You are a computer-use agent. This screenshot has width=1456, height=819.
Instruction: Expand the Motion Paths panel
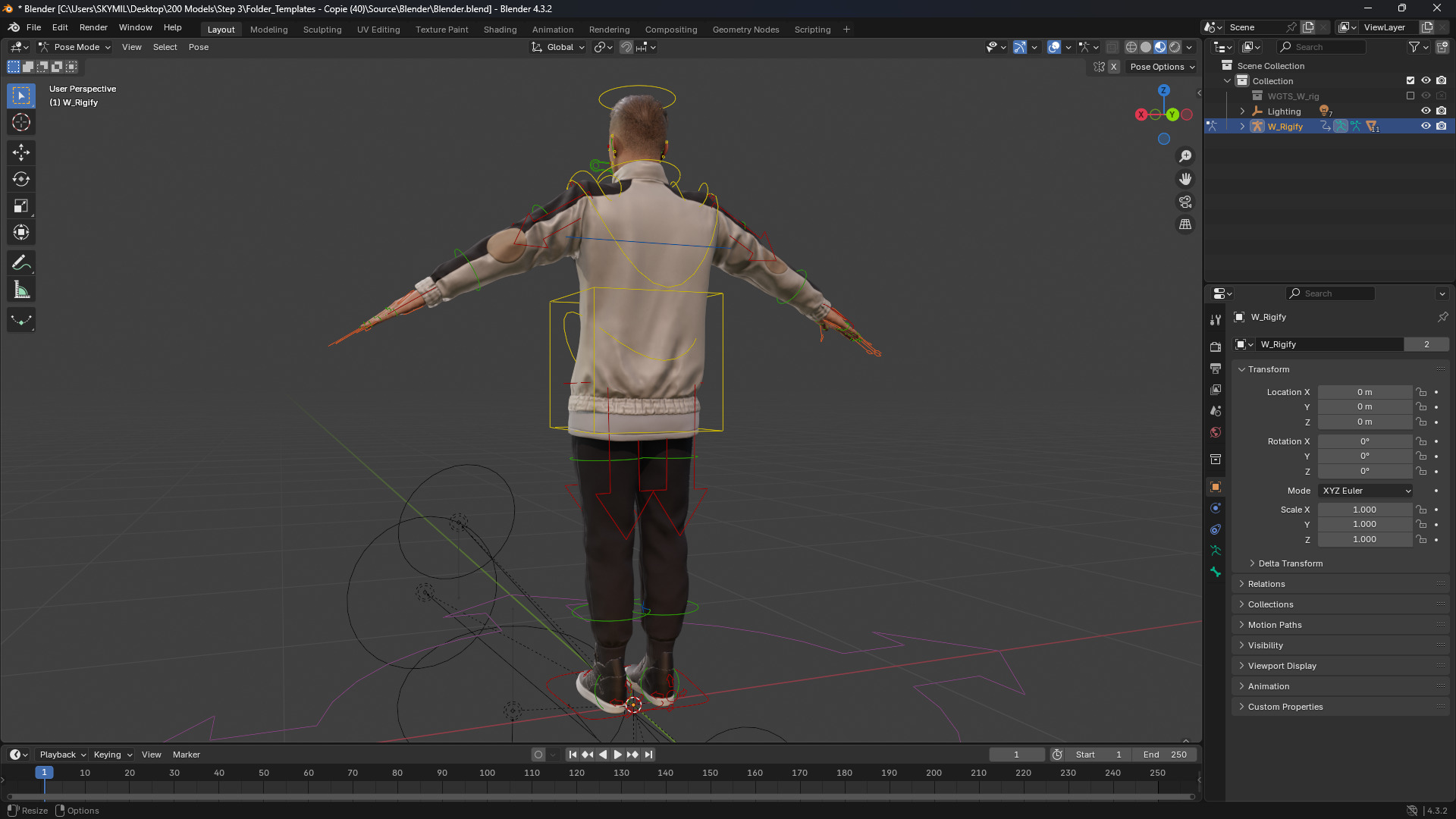tap(1274, 625)
